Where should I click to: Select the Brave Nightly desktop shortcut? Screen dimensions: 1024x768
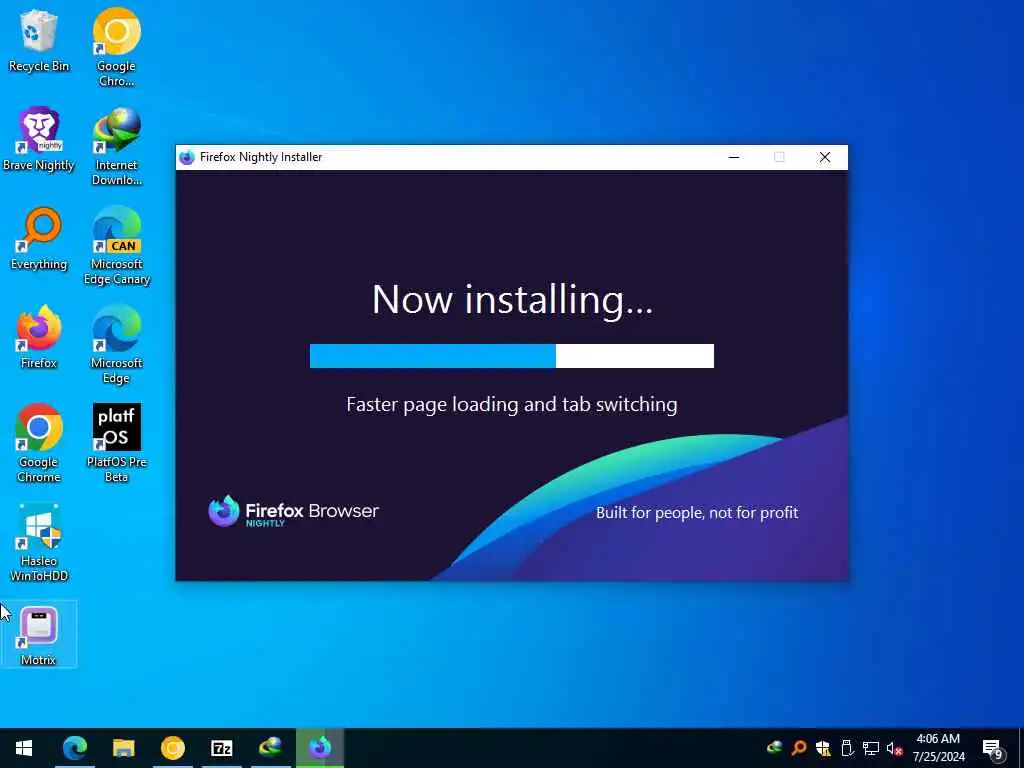coord(39,140)
